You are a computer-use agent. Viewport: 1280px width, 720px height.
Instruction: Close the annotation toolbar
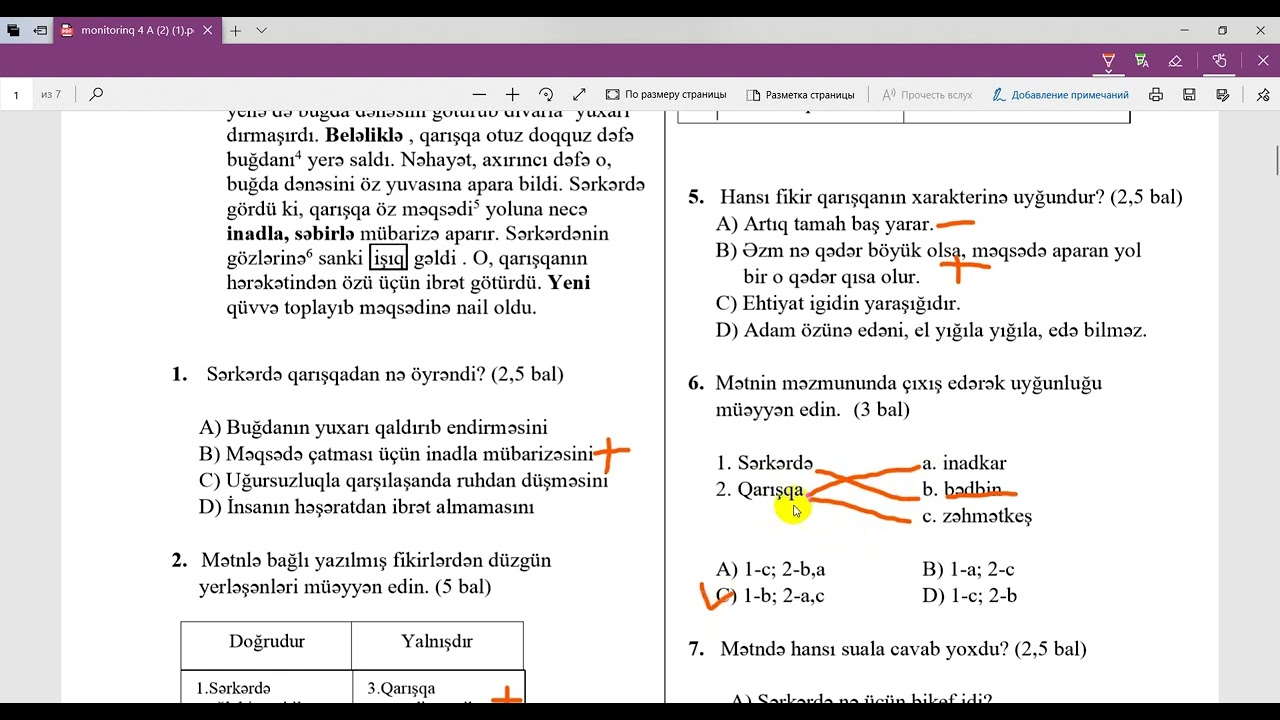1261,61
